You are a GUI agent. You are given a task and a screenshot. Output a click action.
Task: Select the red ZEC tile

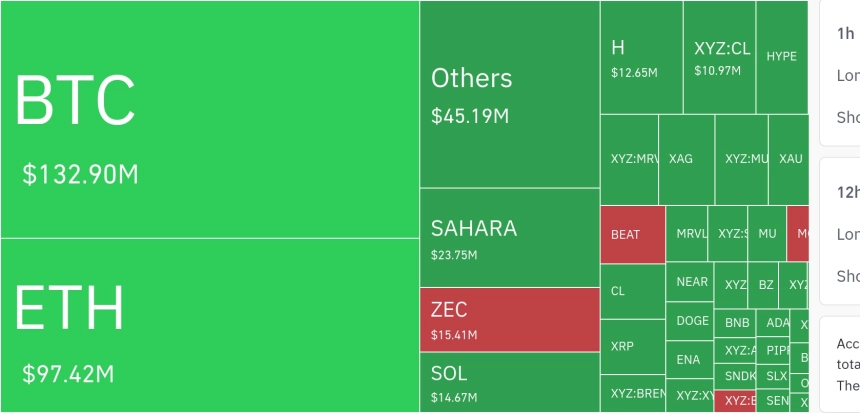click(x=510, y=320)
